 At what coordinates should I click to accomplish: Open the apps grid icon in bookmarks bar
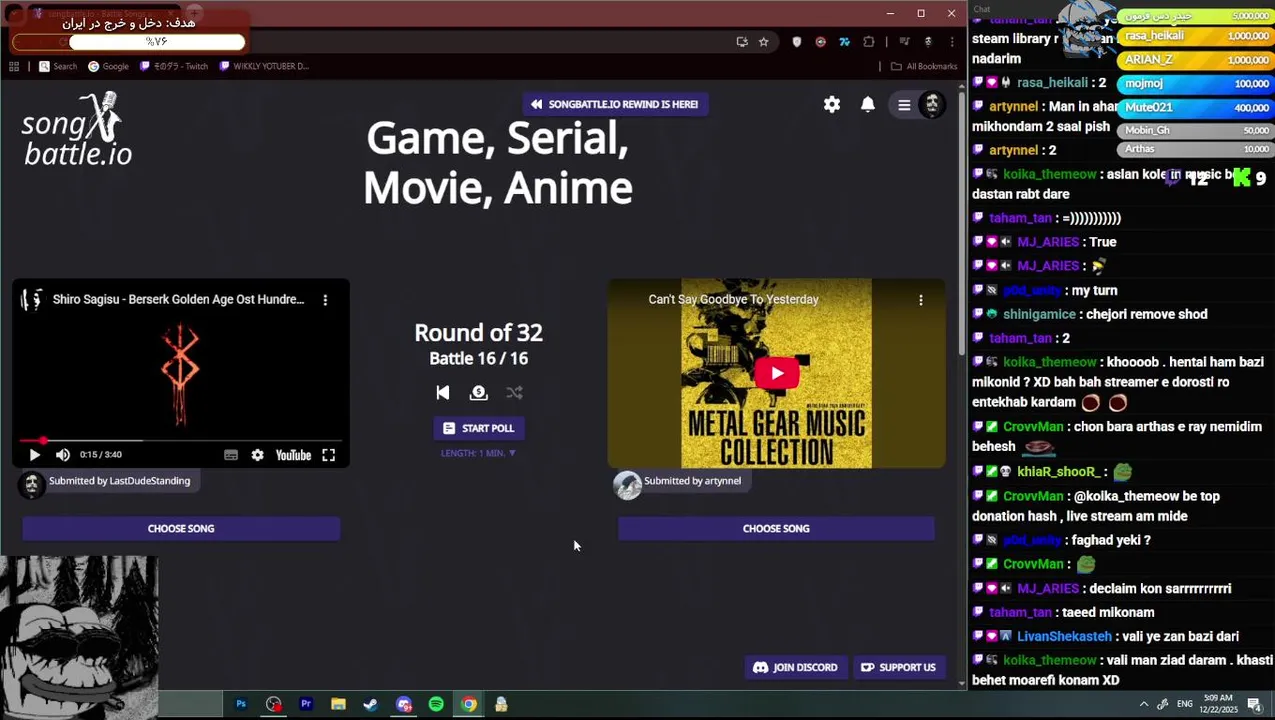14,66
